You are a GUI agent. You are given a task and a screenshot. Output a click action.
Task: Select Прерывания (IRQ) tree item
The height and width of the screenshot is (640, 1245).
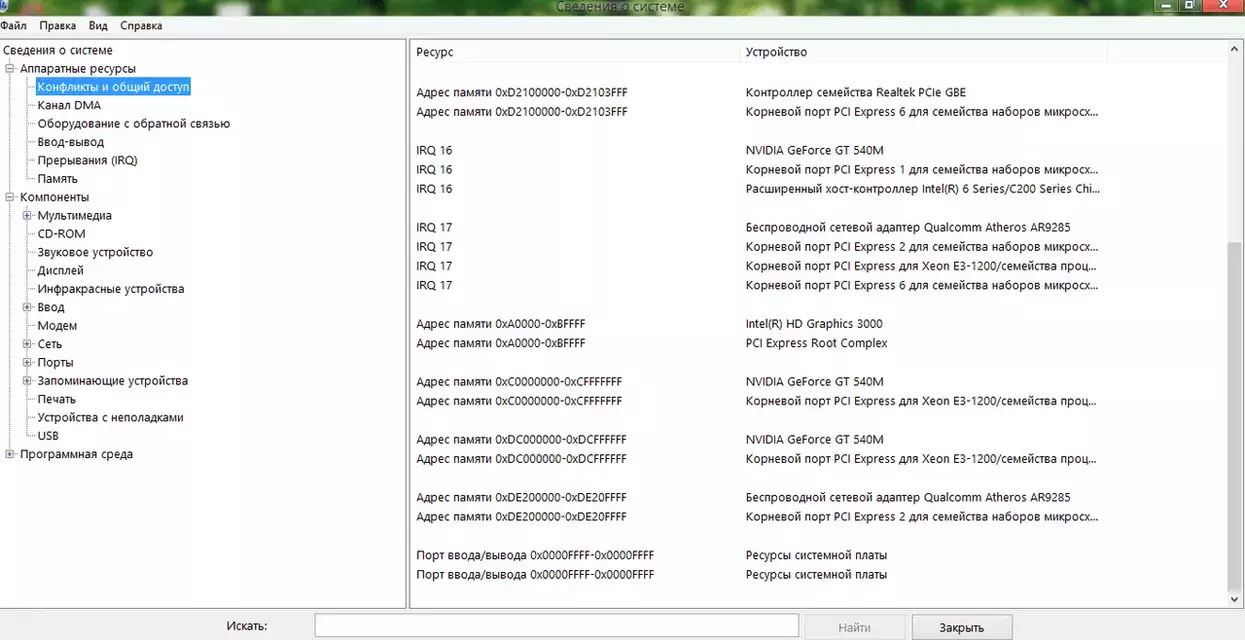coord(87,160)
